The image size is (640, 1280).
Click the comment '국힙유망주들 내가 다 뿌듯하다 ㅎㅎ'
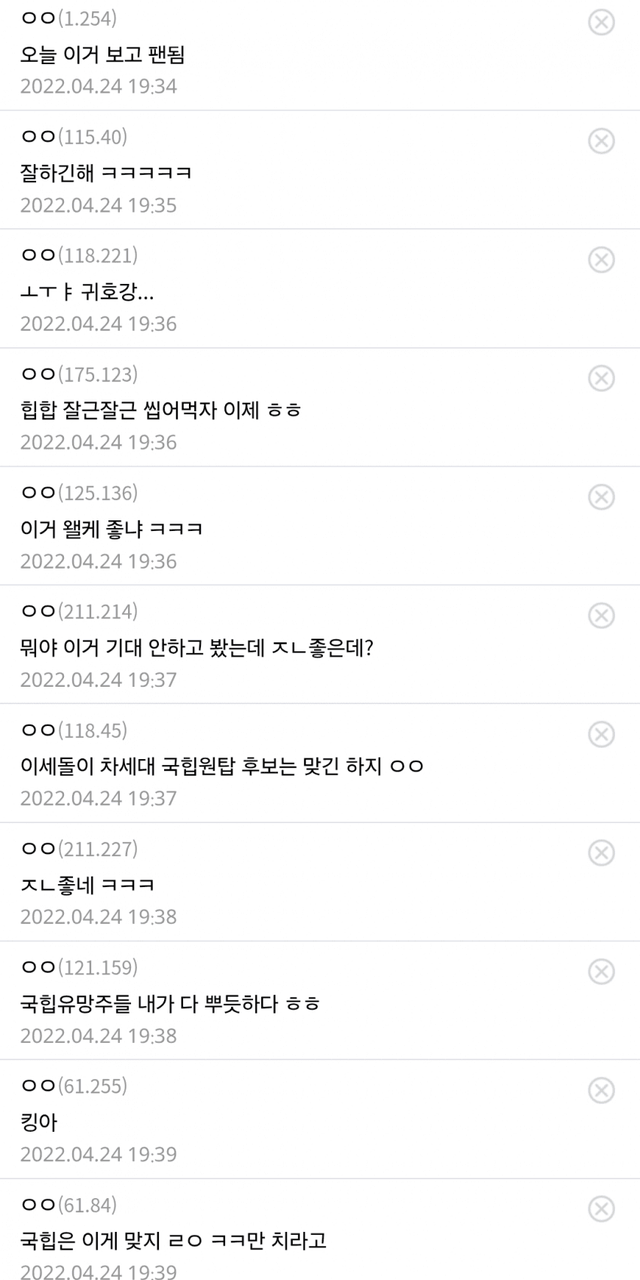(x=170, y=1003)
